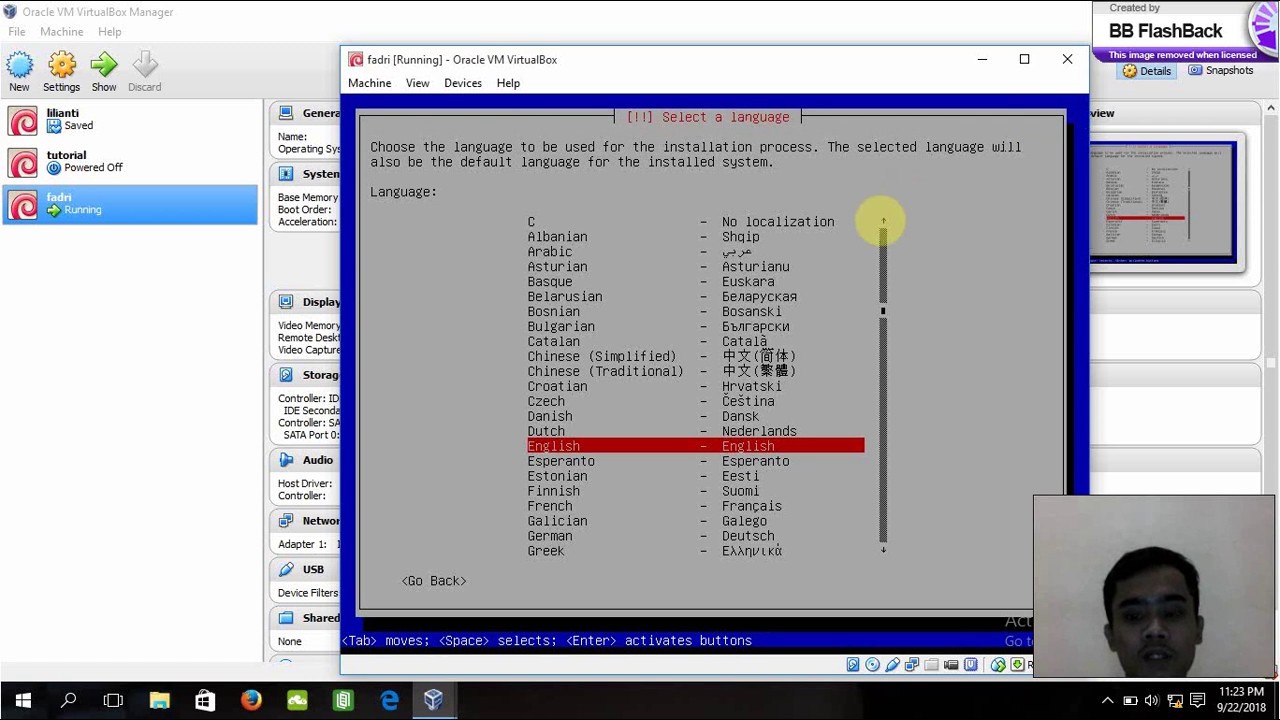Select the lilianti virtual machine

130,120
